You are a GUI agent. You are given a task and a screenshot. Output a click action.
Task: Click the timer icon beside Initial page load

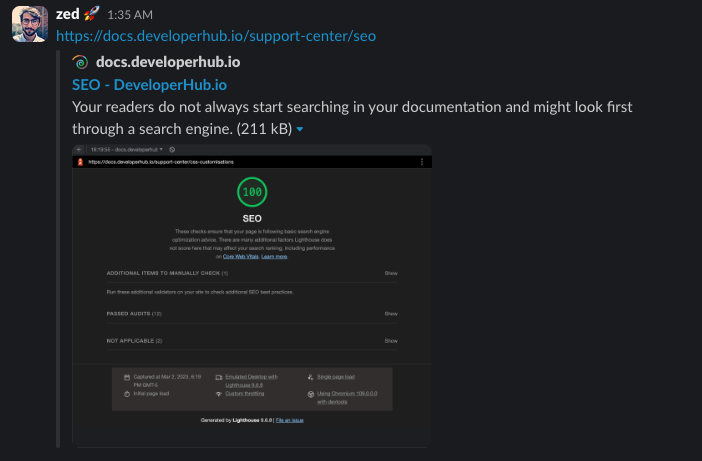click(x=127, y=394)
